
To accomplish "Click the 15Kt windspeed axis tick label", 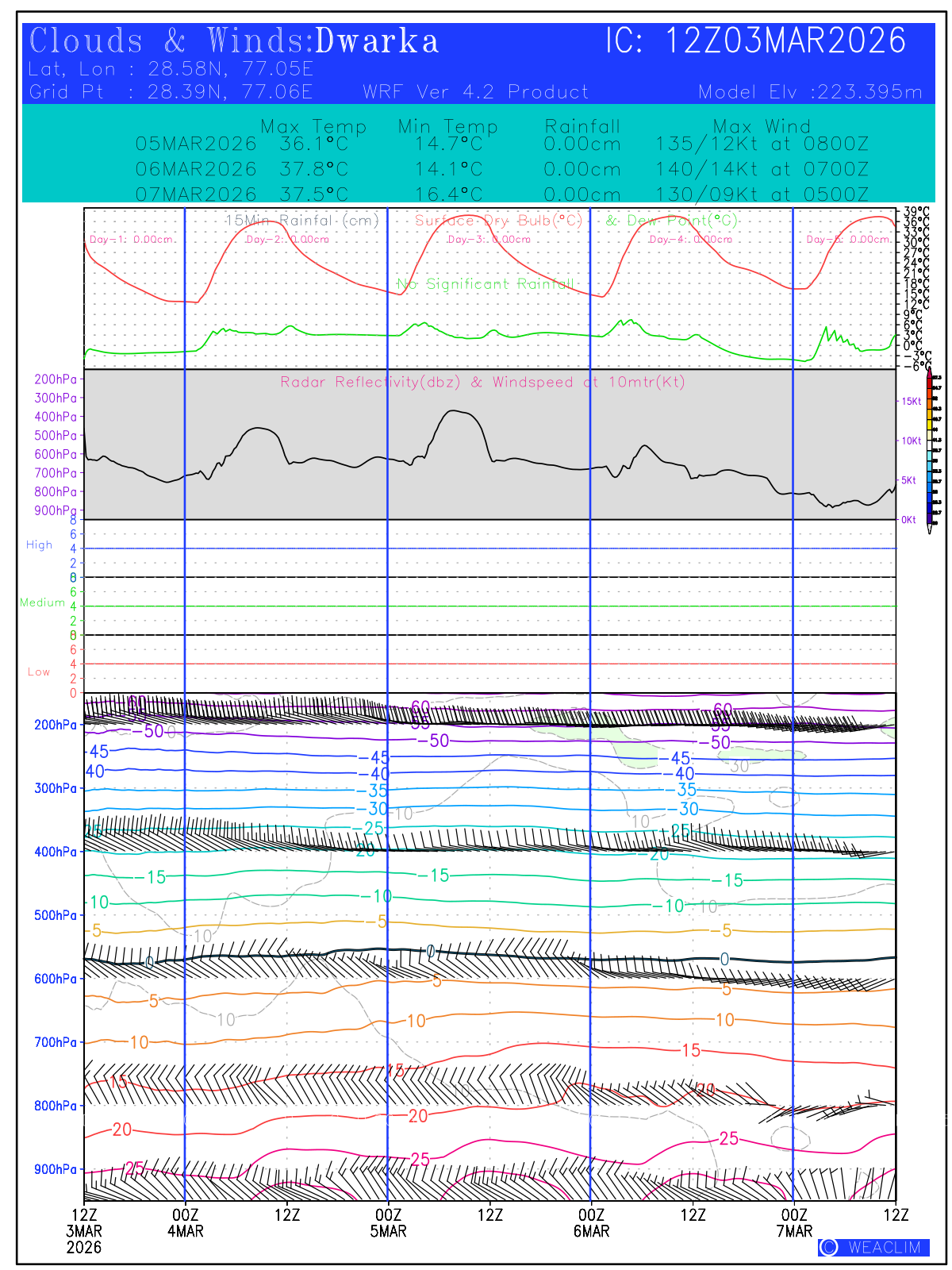I will [911, 402].
